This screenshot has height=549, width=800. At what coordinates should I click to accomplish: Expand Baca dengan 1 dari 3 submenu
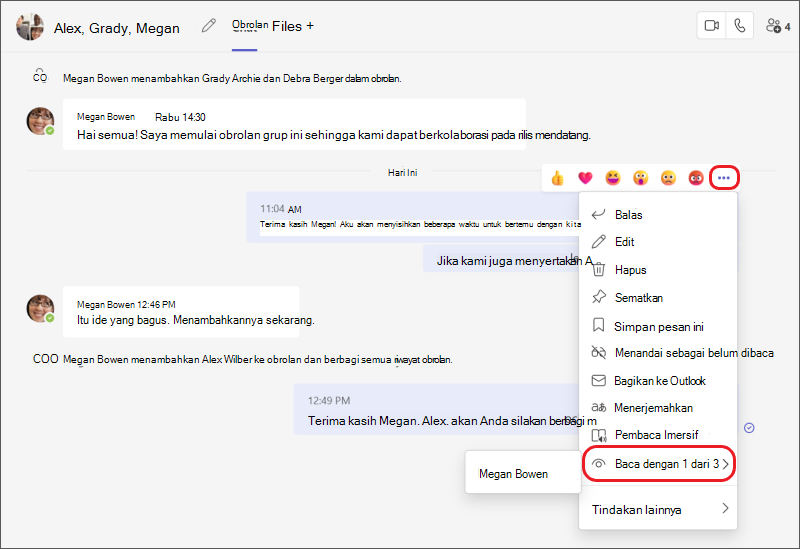click(659, 464)
